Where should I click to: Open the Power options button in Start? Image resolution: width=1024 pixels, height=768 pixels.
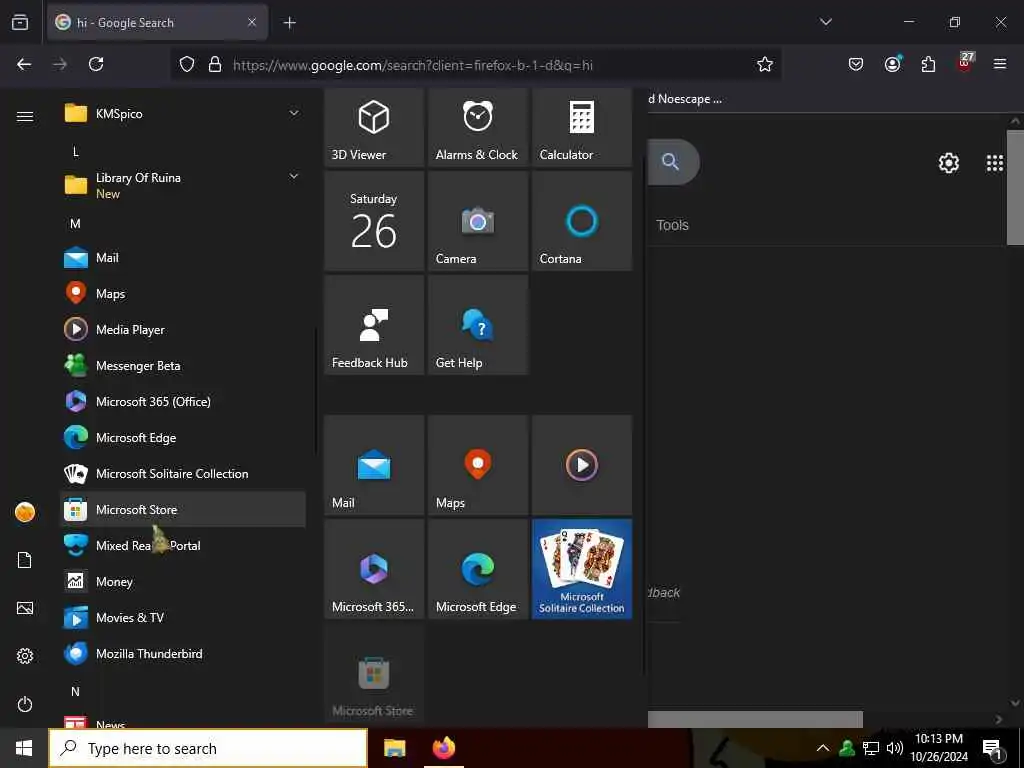tap(25, 704)
